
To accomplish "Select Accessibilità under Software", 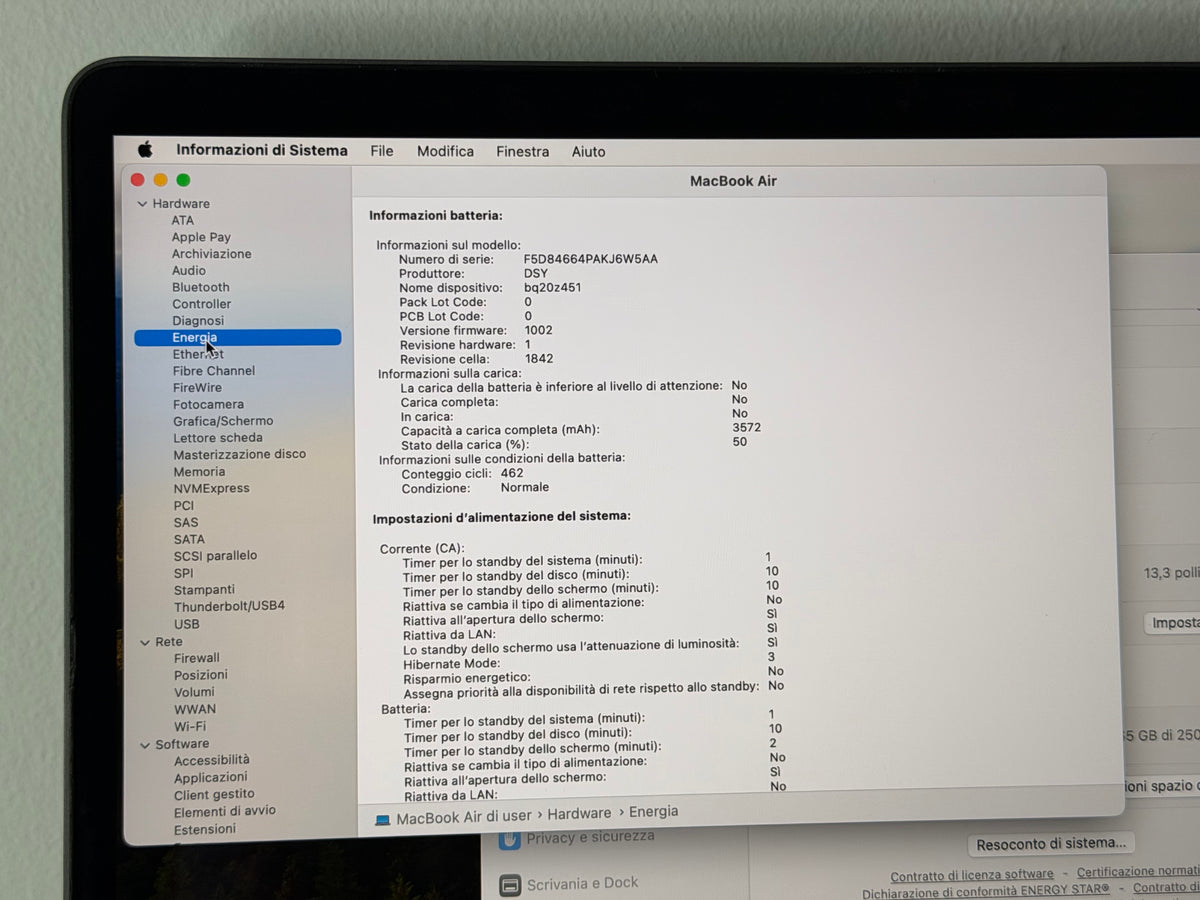I will [212, 760].
